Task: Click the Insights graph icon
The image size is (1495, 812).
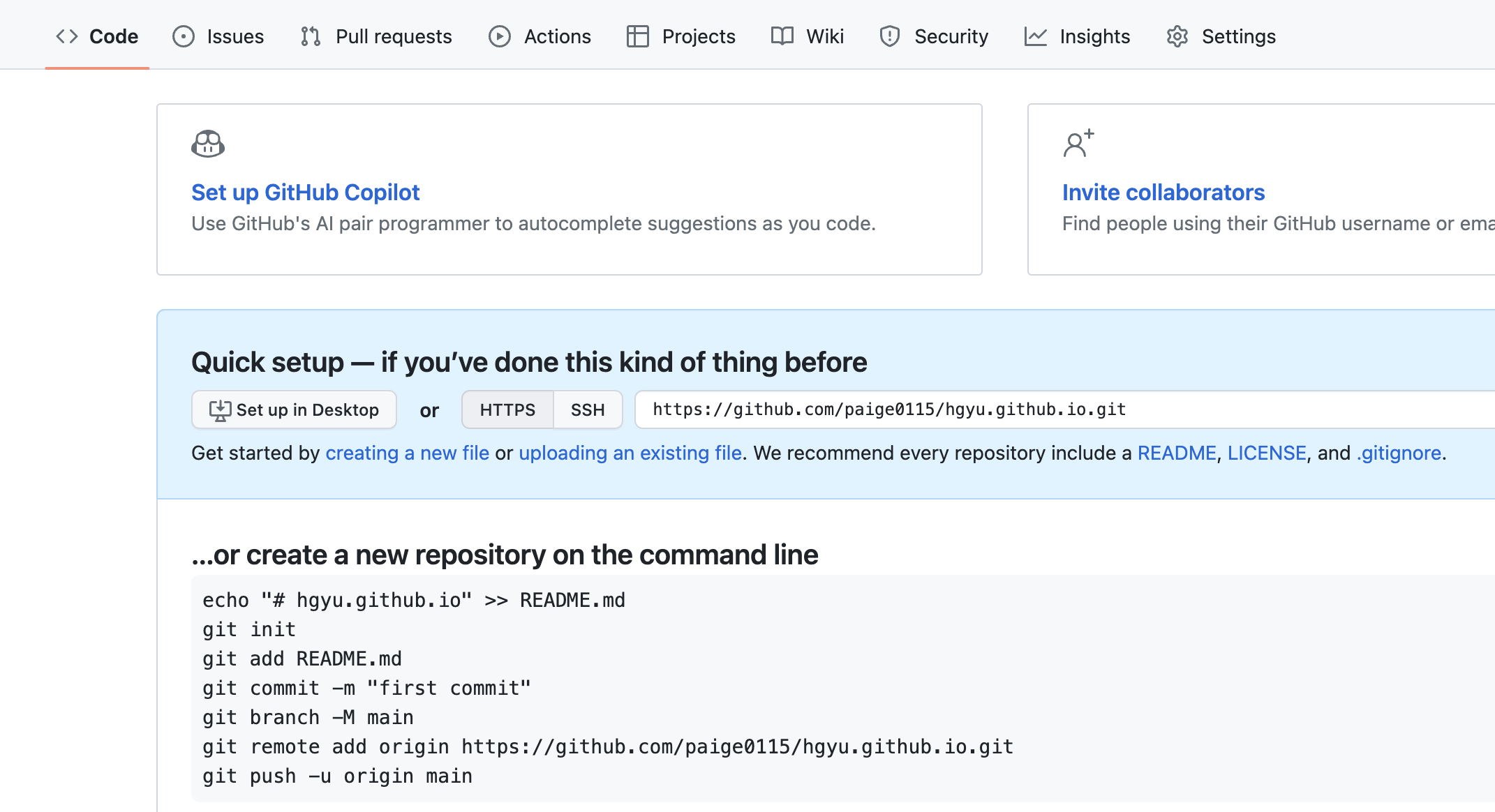Action: pos(1035,36)
